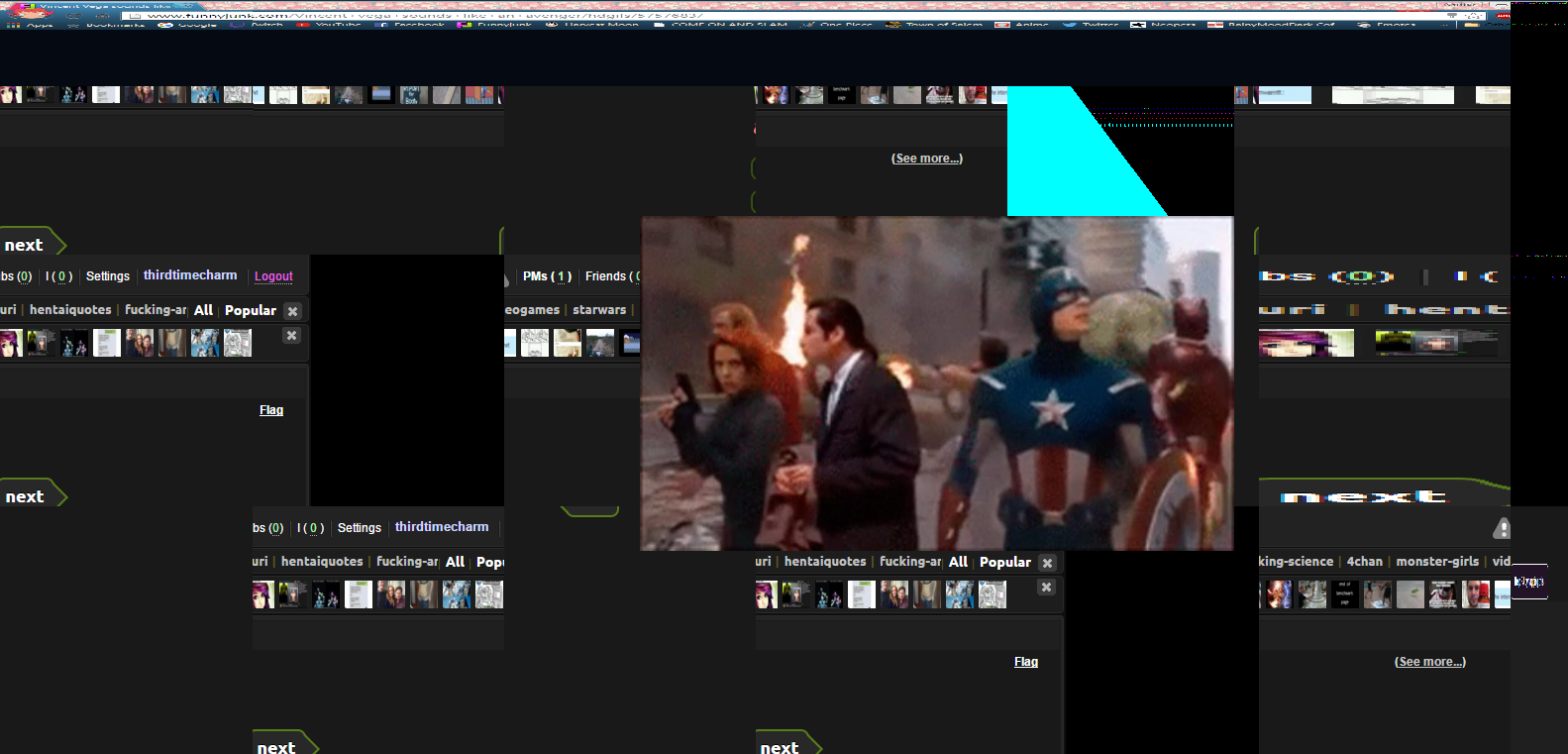The height and width of the screenshot is (754, 1568).
Task: Open the PMs (1) inbox link
Action: click(x=547, y=276)
